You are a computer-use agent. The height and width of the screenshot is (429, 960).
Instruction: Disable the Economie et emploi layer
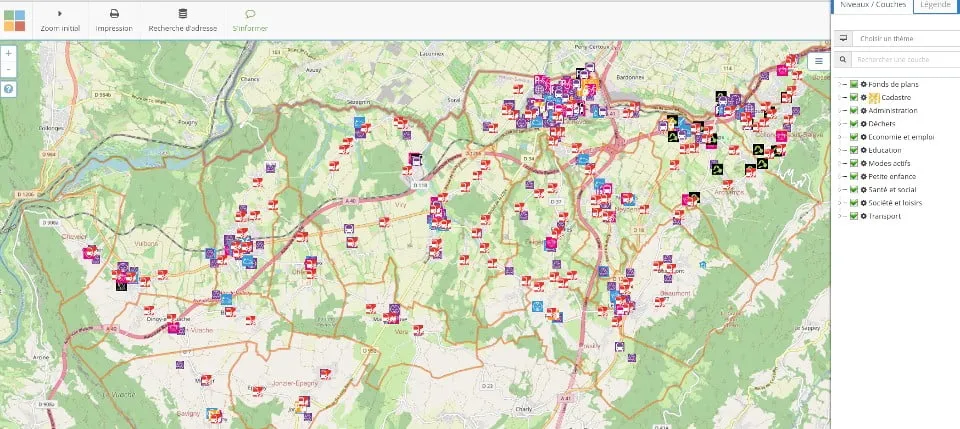coord(853,137)
